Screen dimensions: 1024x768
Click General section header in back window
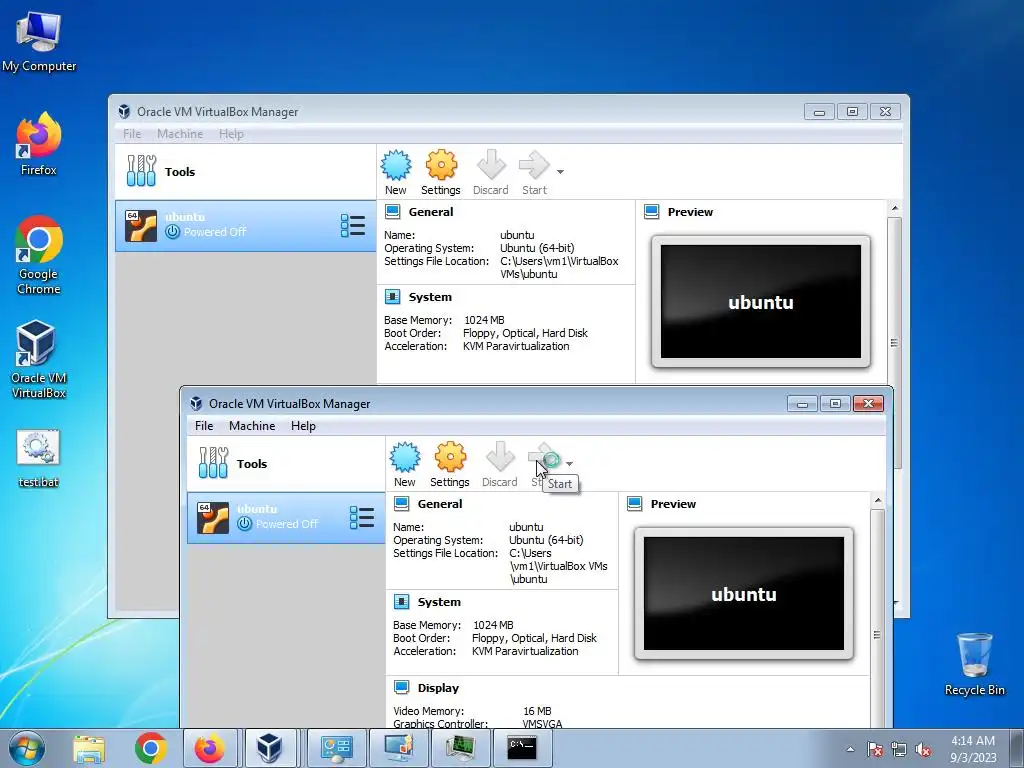coord(430,212)
